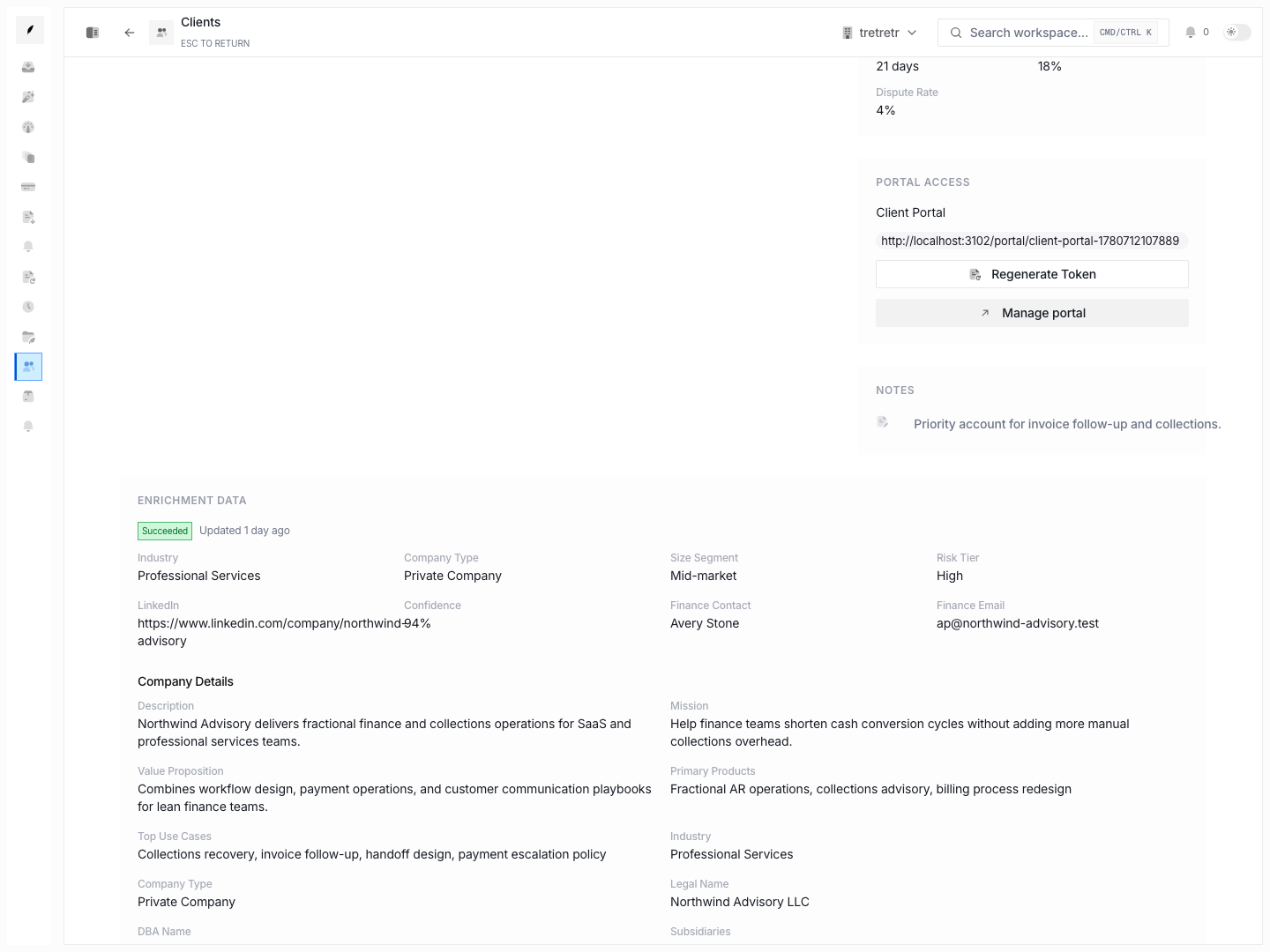Screen dimensions: 1270x952
Task: Click the Client Portal label
Action: (910, 212)
